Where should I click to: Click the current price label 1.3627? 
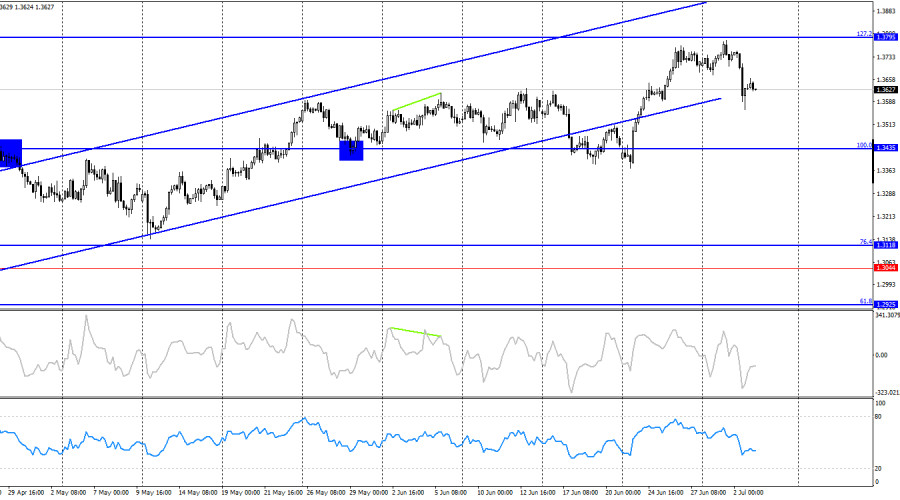885,90
